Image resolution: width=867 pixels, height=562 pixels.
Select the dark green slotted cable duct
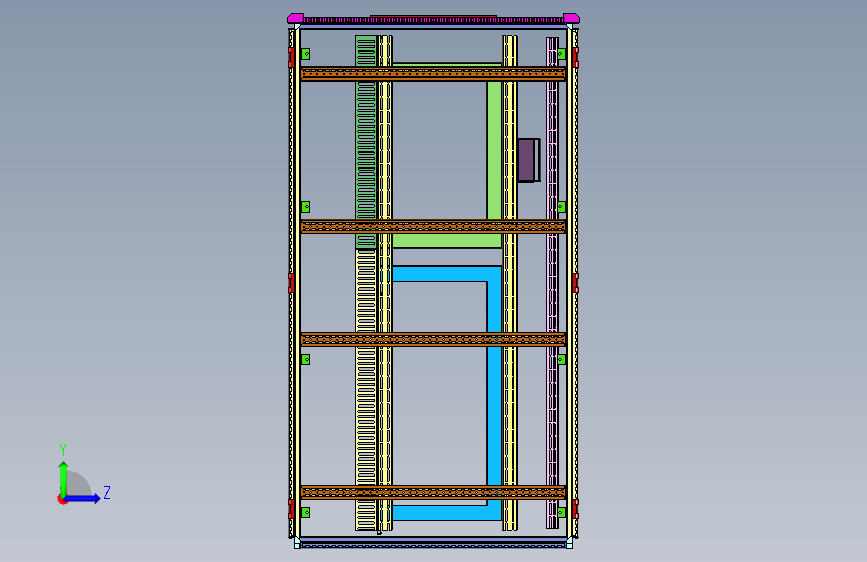coord(365,142)
